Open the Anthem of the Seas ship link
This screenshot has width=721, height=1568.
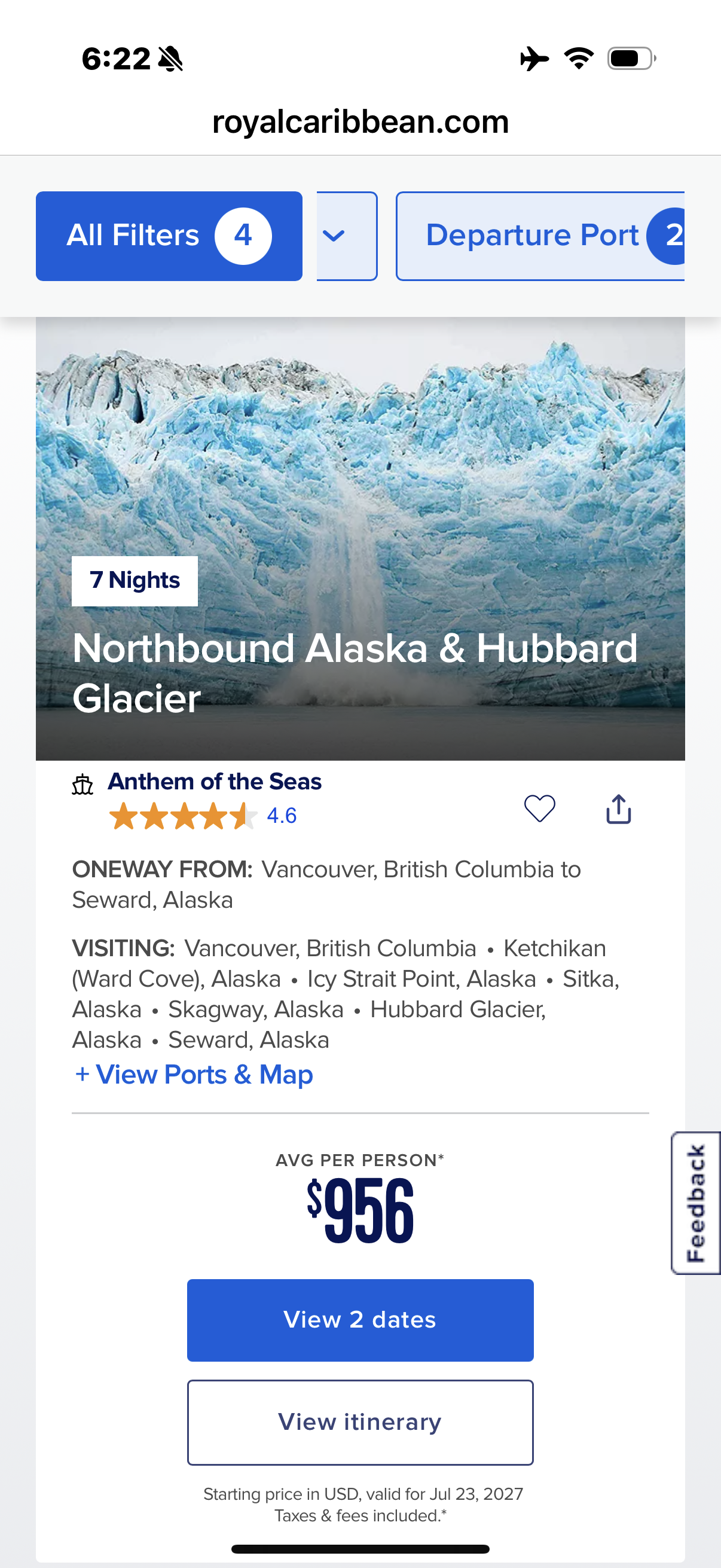click(214, 782)
